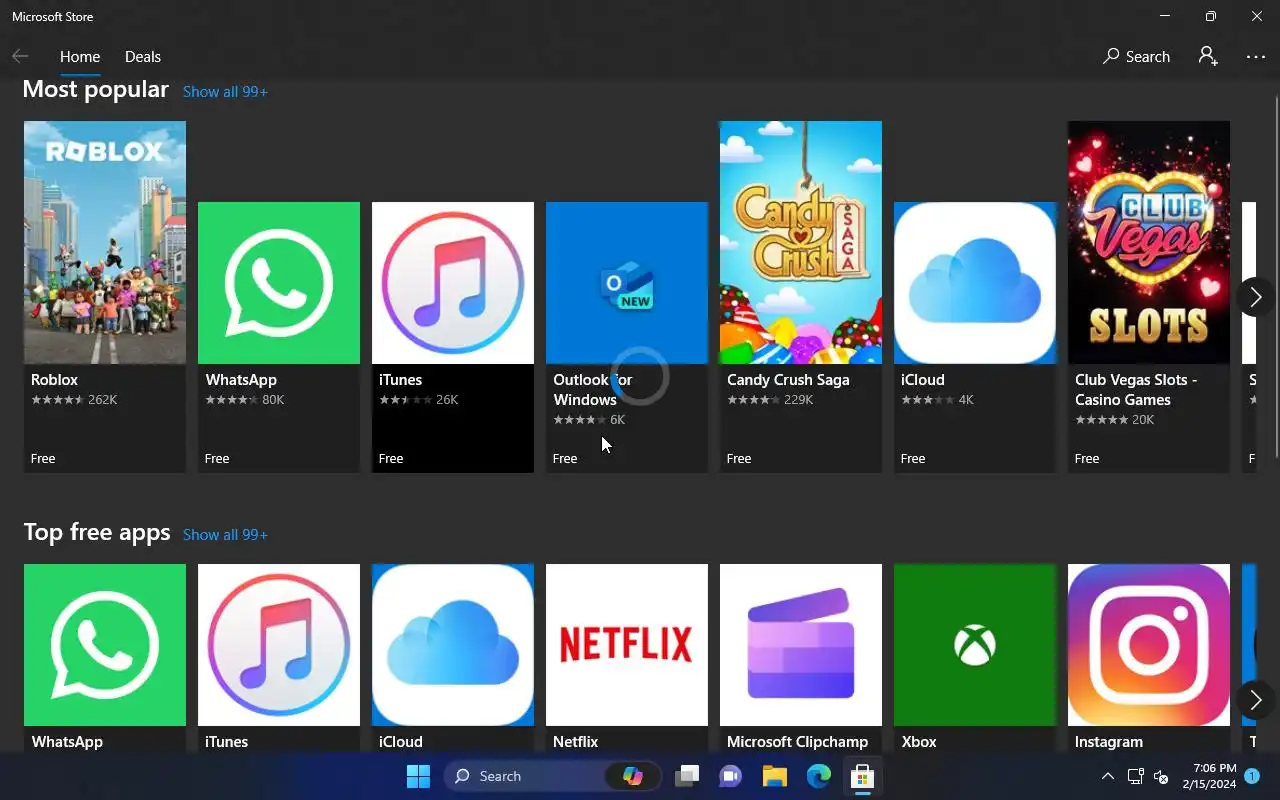The height and width of the screenshot is (800, 1280).
Task: Open the Netflix app icon
Action: [627, 645]
